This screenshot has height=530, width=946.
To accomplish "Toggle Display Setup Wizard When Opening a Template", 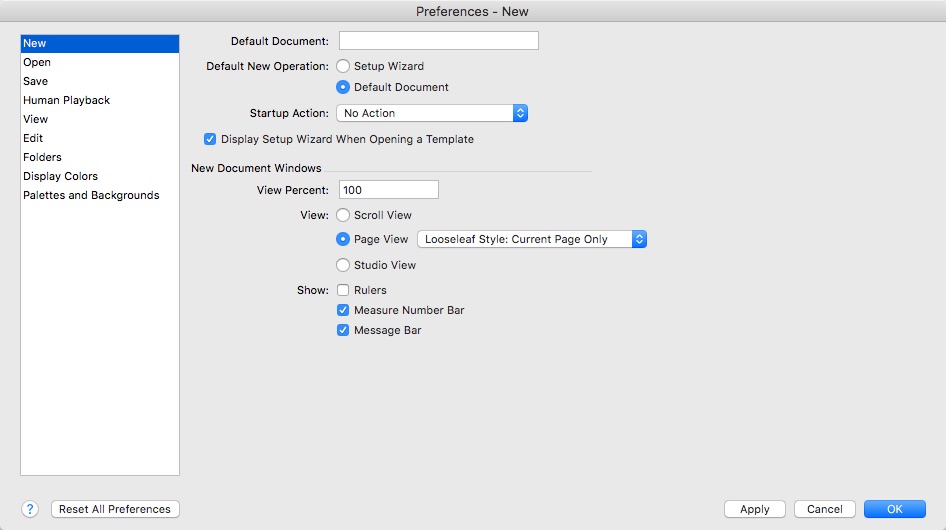I will coord(210,139).
